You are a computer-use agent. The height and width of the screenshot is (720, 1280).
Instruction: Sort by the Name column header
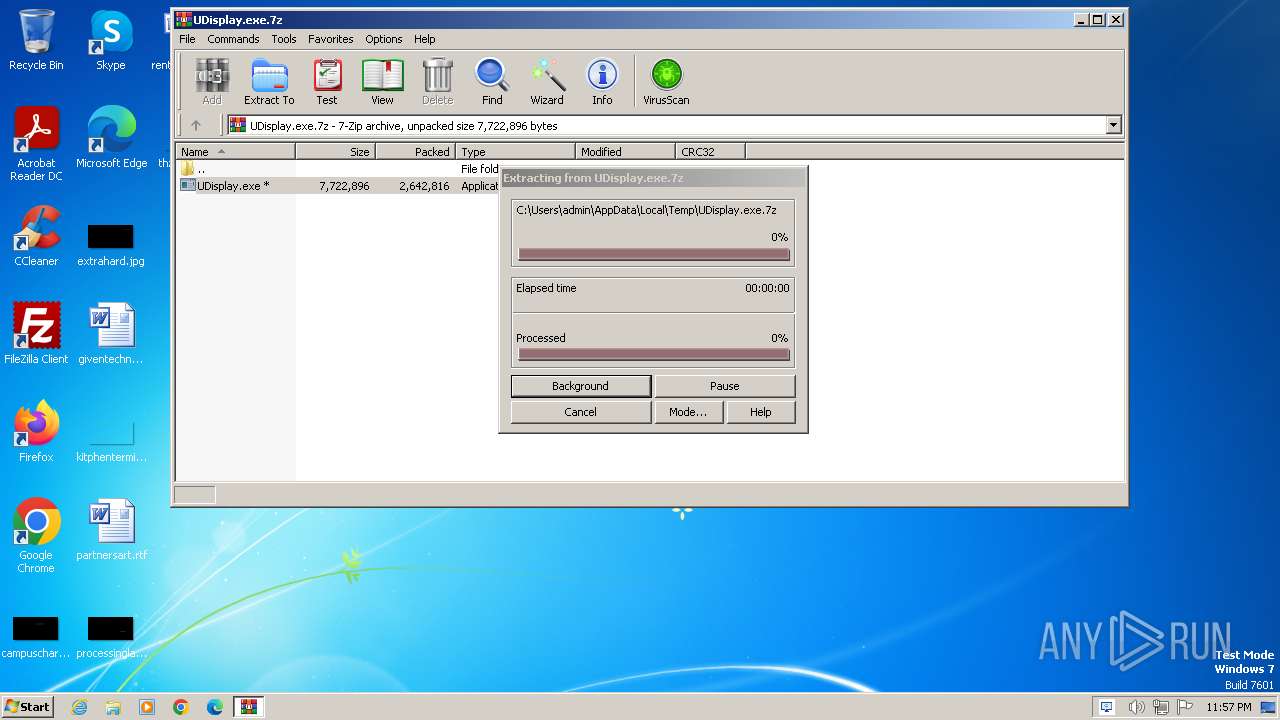pyautogui.click(x=235, y=152)
